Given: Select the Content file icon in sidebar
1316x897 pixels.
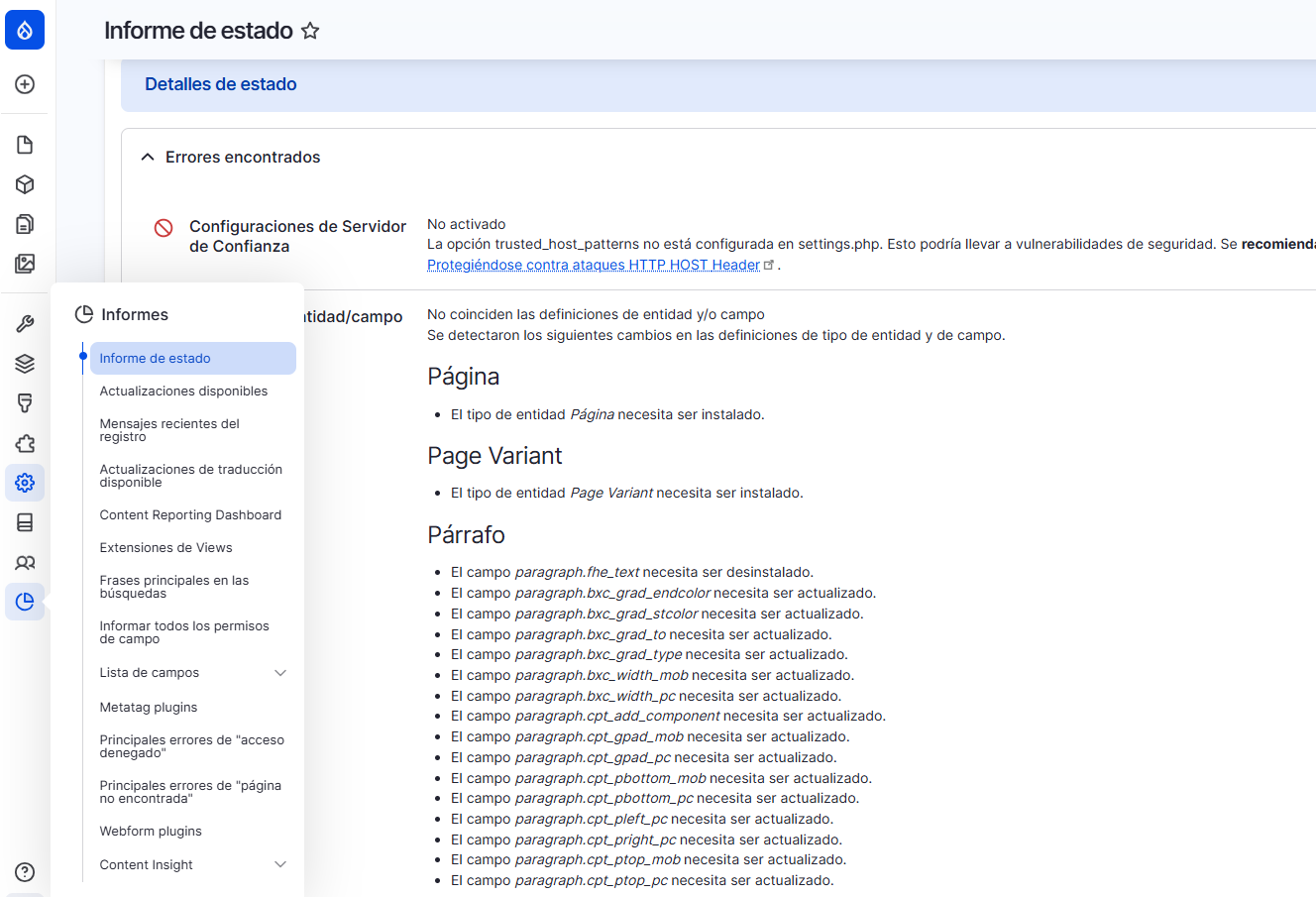Looking at the screenshot, I should tap(23, 144).
